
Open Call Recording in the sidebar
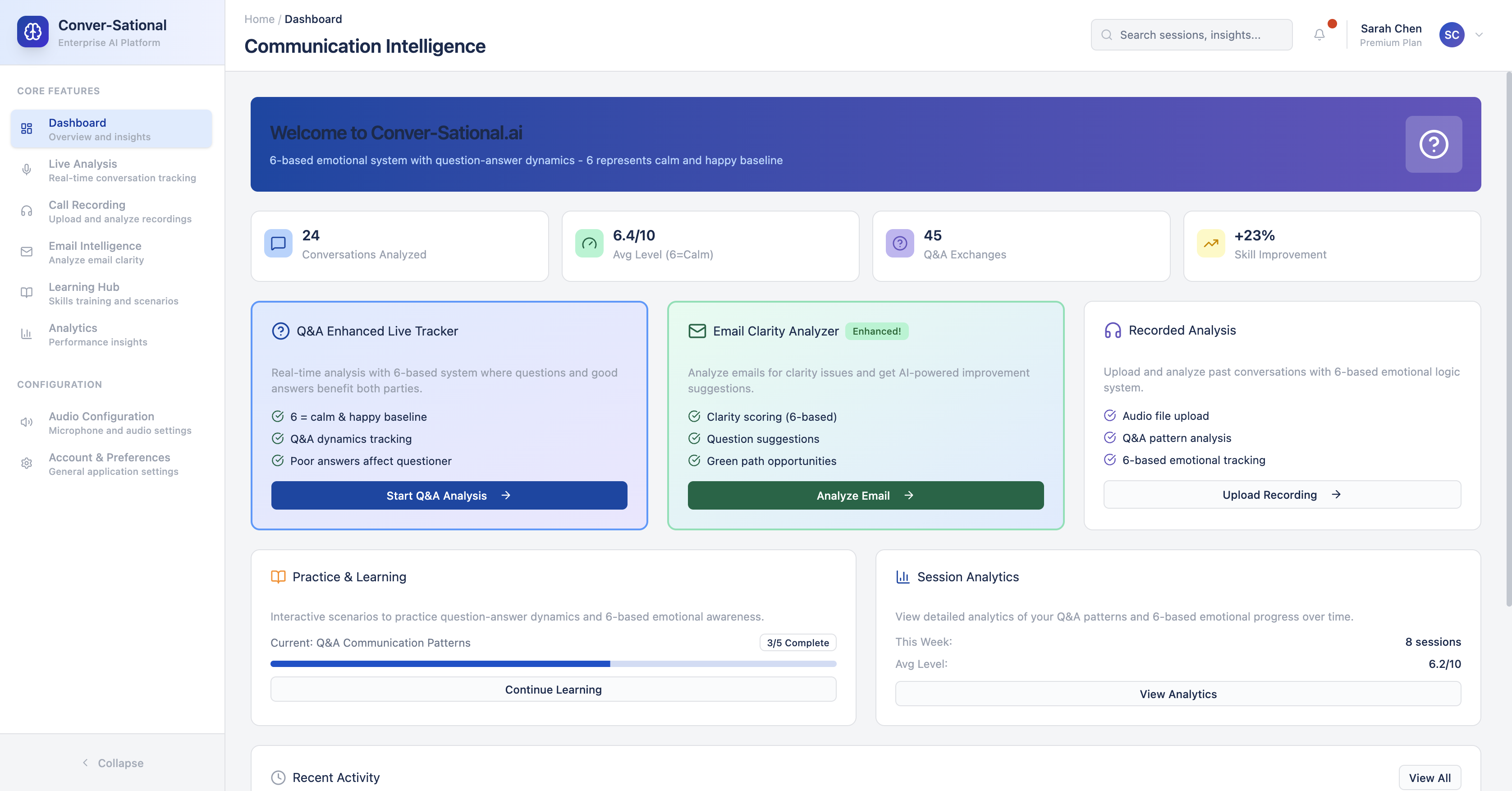pyautogui.click(x=111, y=211)
